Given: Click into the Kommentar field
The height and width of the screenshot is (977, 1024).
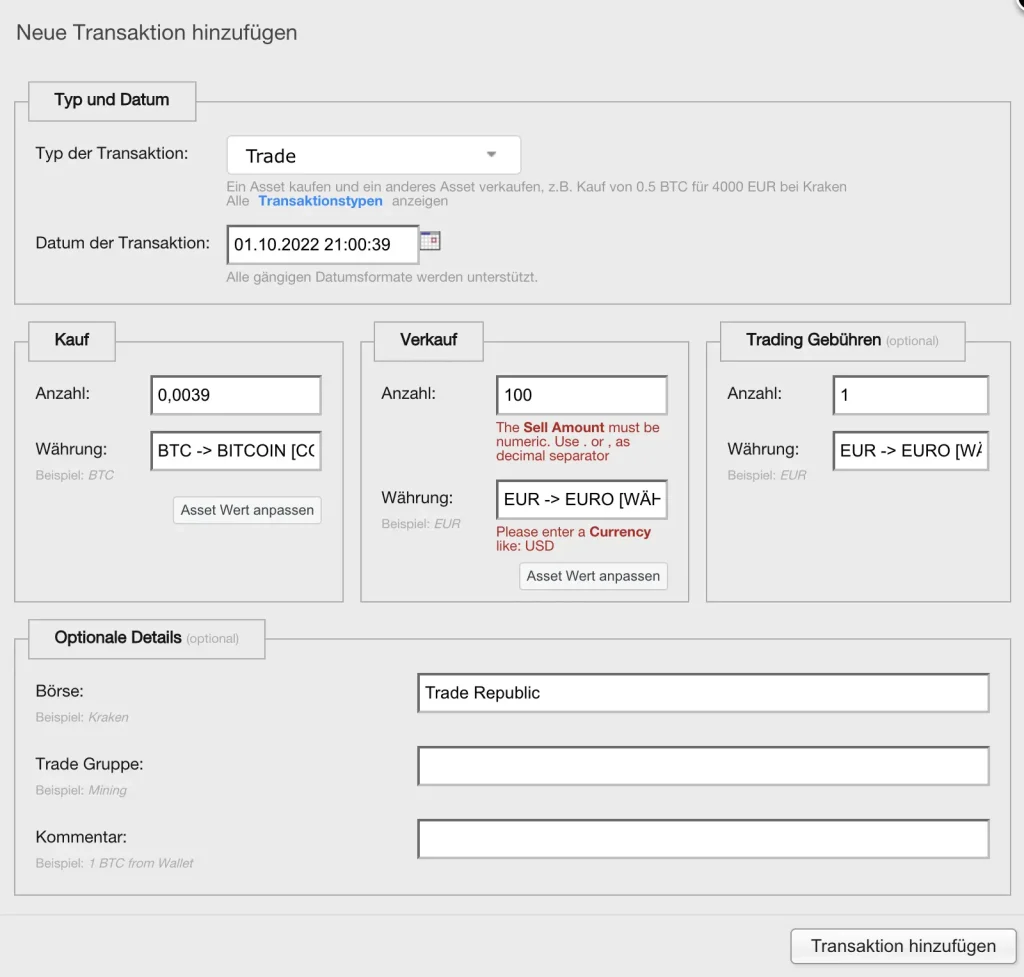Looking at the screenshot, I should 703,839.
